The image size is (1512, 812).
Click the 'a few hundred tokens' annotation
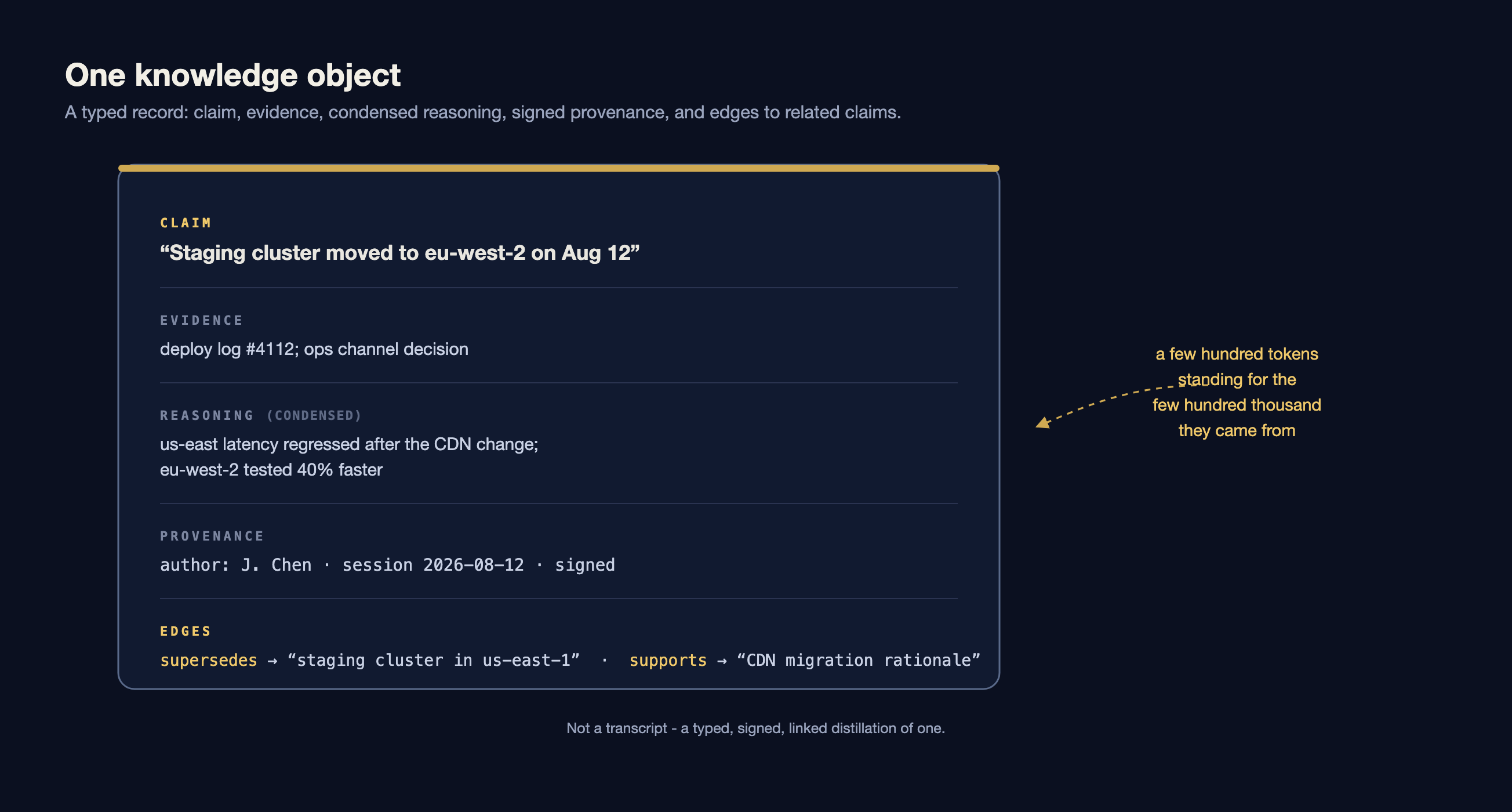click(1237, 392)
